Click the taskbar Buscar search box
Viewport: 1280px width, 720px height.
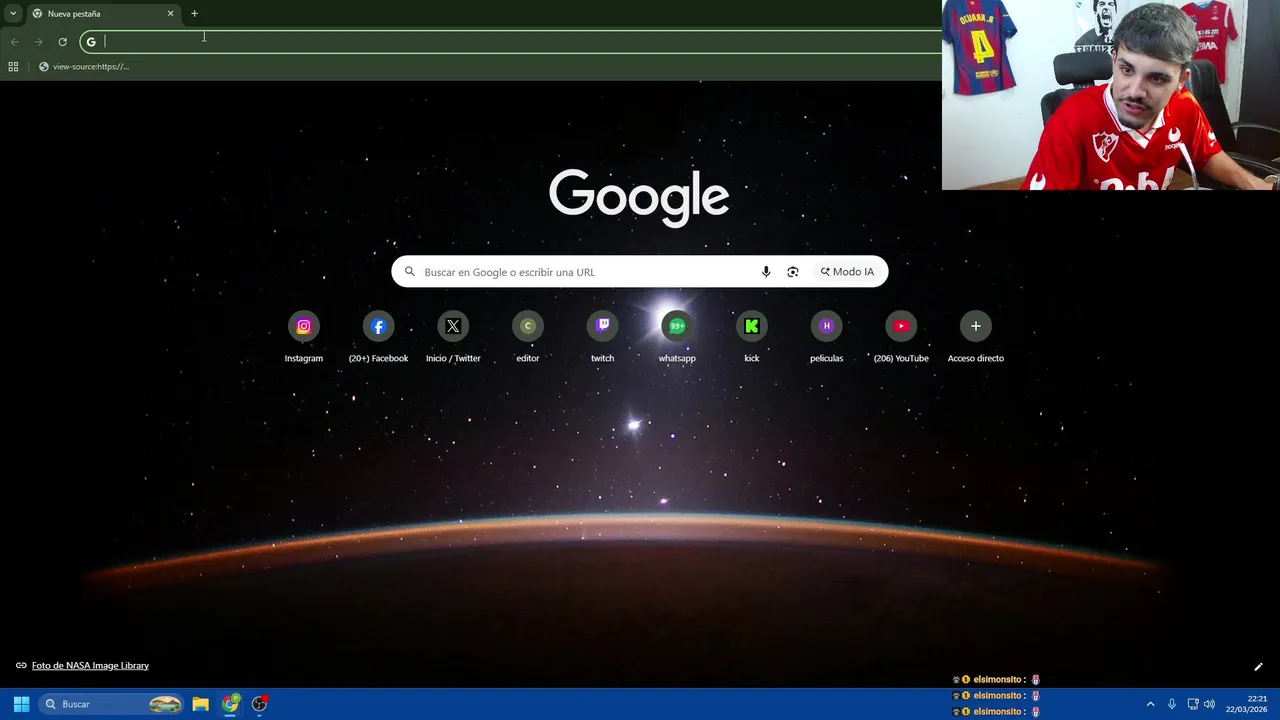[x=111, y=704]
